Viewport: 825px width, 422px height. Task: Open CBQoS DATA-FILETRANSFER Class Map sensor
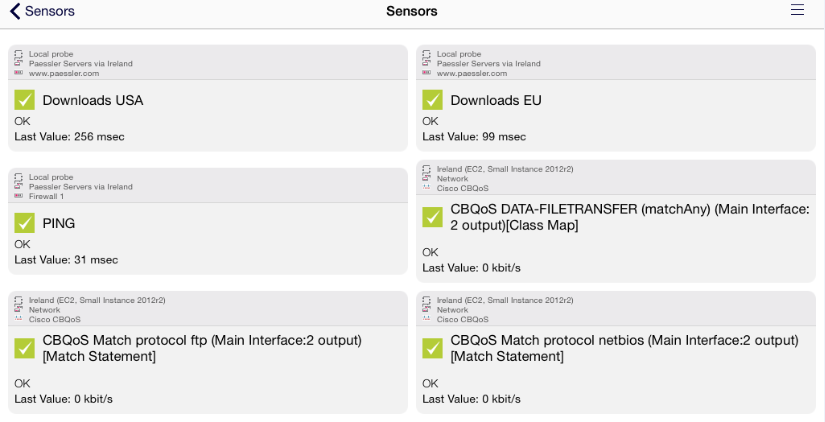pyautogui.click(x=630, y=217)
